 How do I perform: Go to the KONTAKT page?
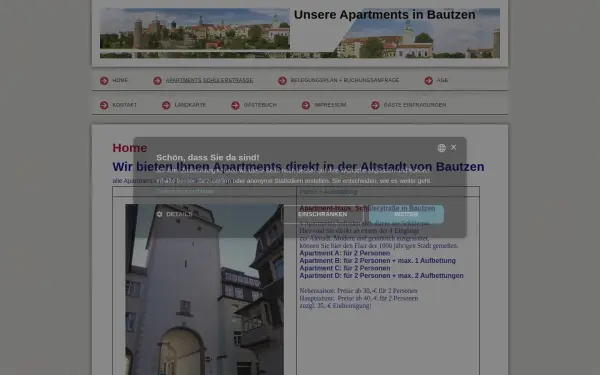click(x=124, y=105)
